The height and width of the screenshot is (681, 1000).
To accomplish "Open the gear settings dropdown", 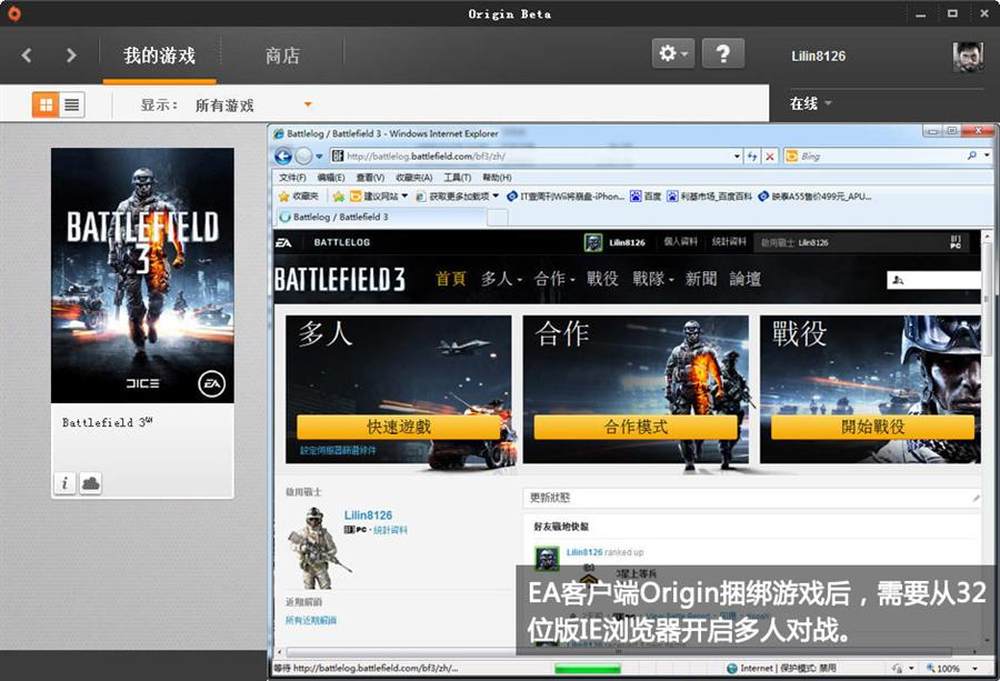I will [x=673, y=54].
